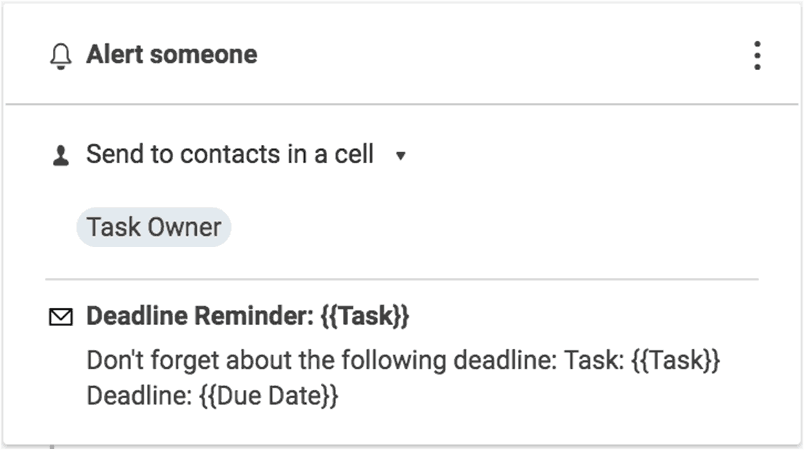Click the person icon for recipients
Viewport: 804px width, 450px height.
[x=60, y=156]
